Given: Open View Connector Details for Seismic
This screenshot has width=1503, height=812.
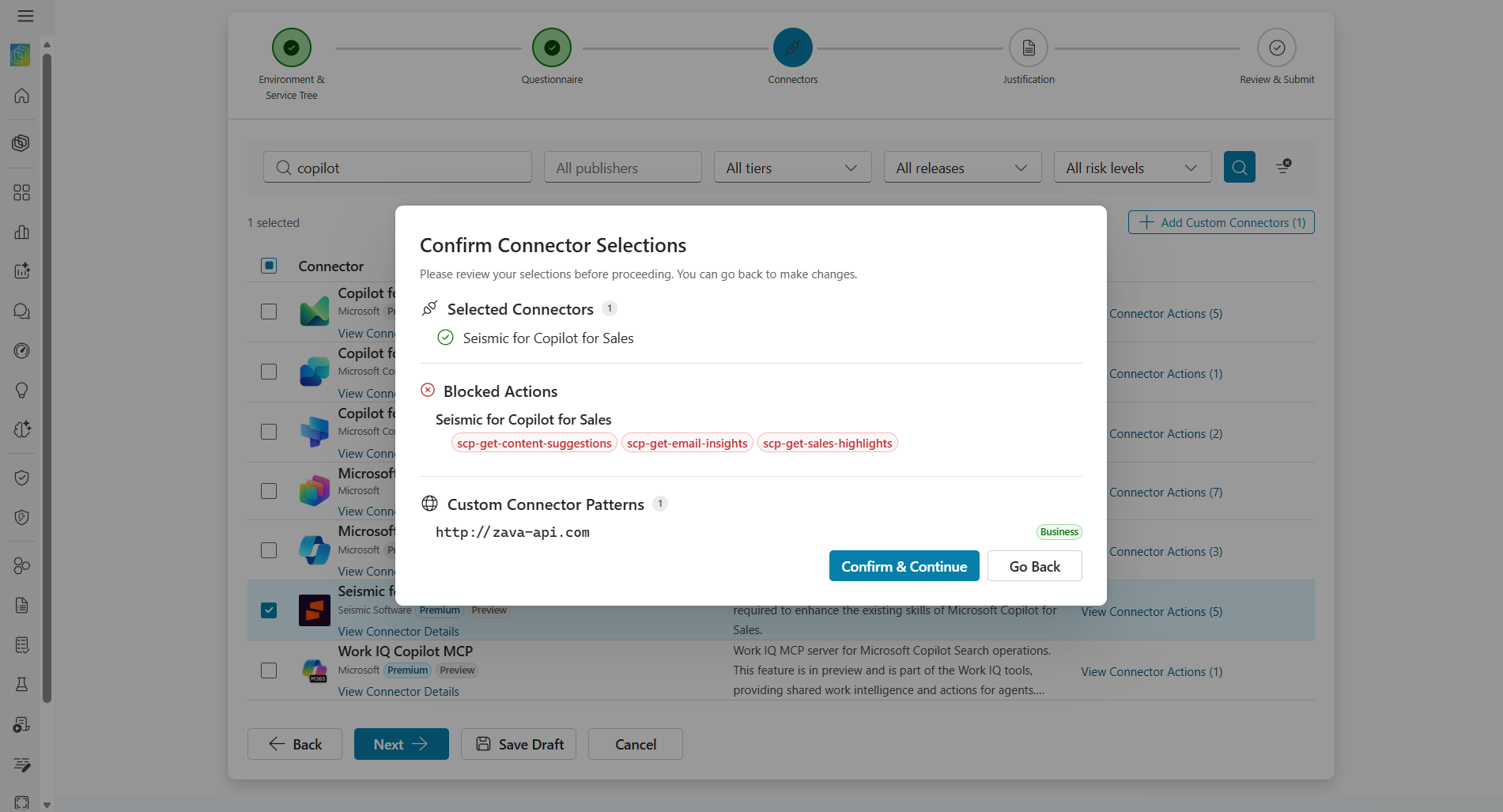Looking at the screenshot, I should 398,632.
